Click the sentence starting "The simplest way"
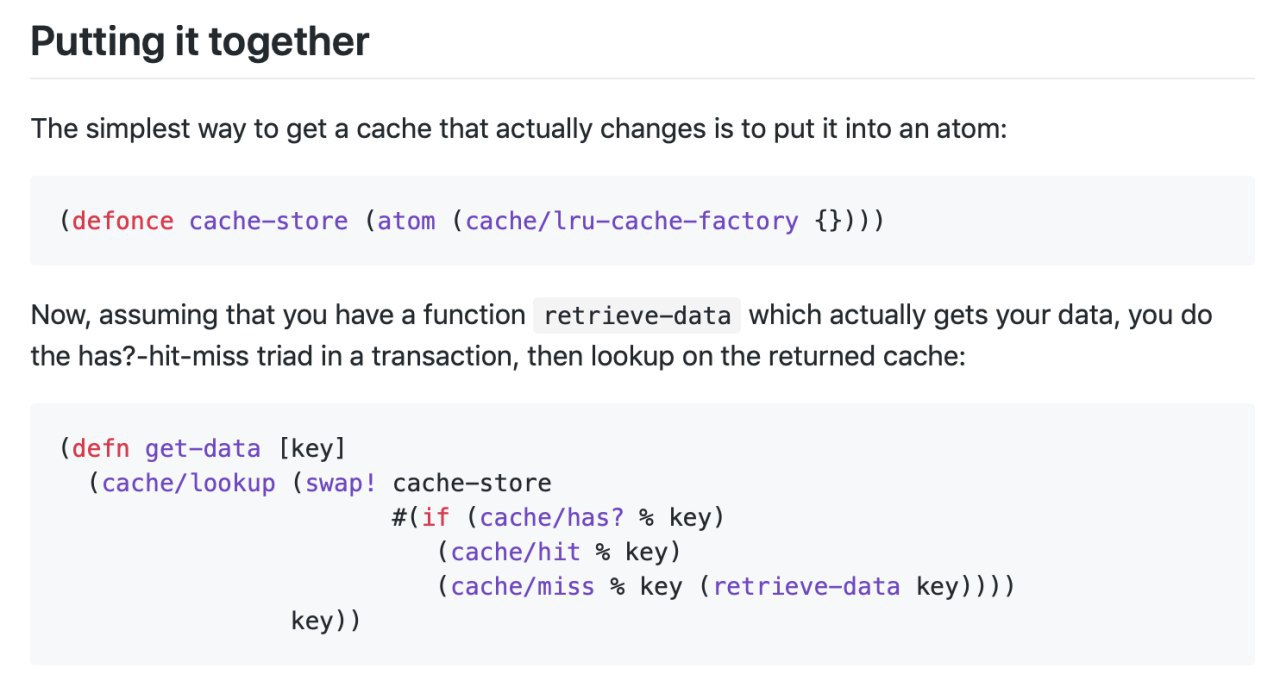 520,129
